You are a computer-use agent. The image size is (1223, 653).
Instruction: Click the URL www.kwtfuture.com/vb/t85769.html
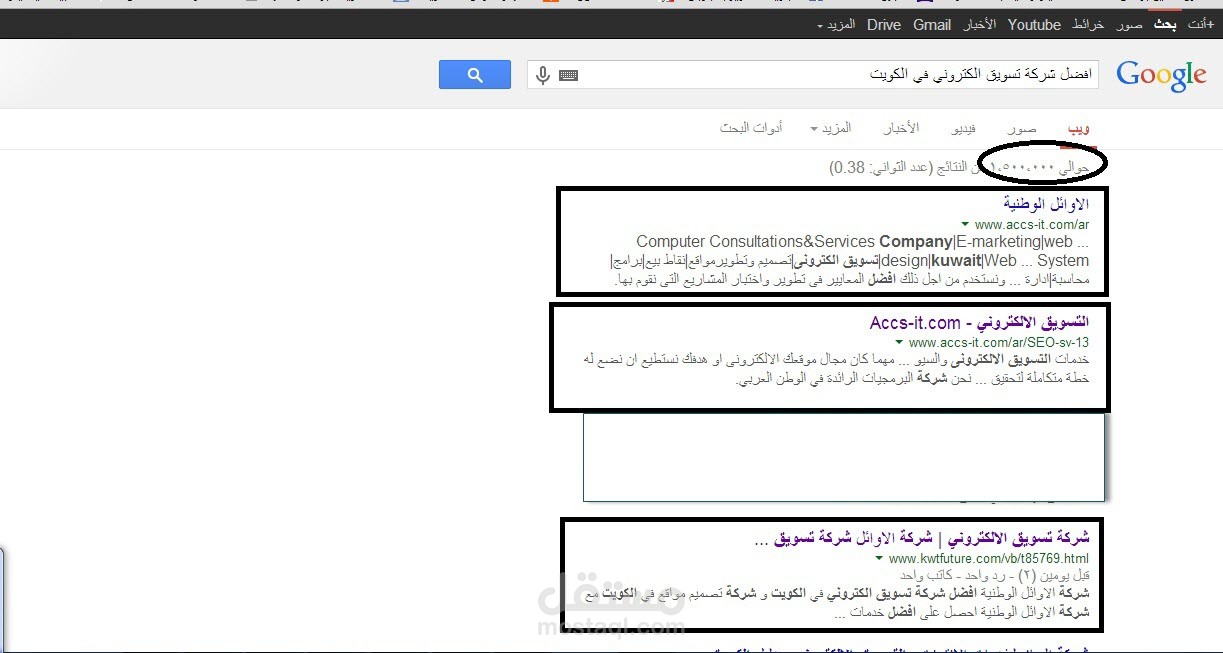(x=988, y=558)
